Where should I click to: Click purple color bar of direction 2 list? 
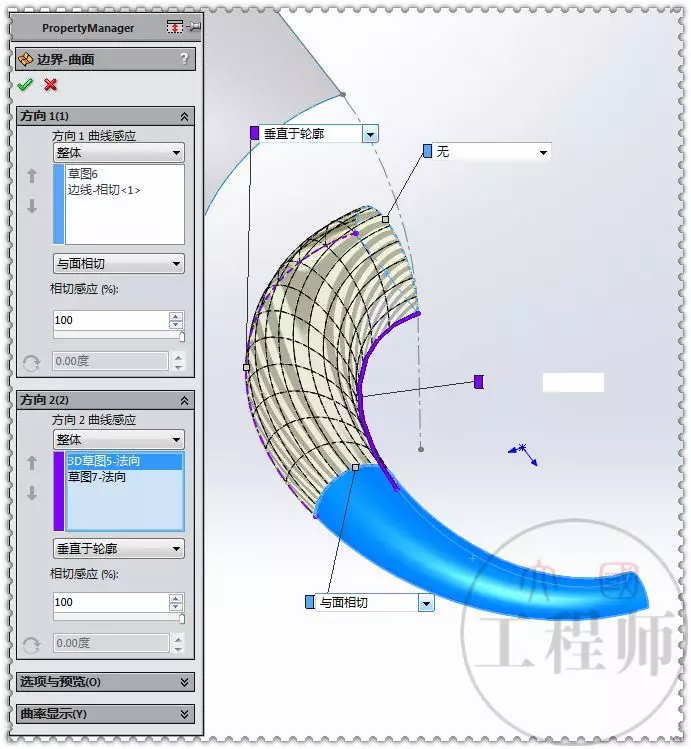pyautogui.click(x=59, y=491)
